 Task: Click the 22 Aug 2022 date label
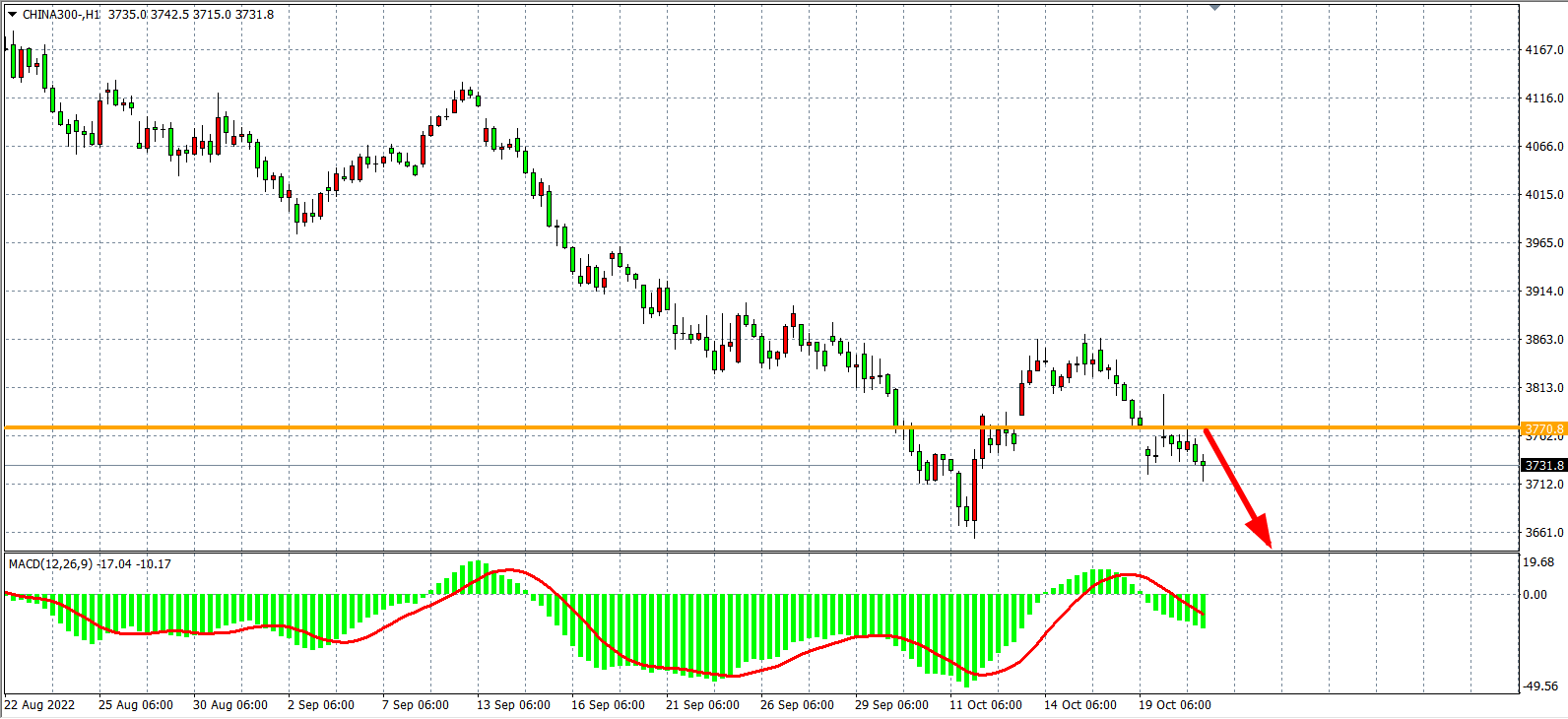point(39,705)
